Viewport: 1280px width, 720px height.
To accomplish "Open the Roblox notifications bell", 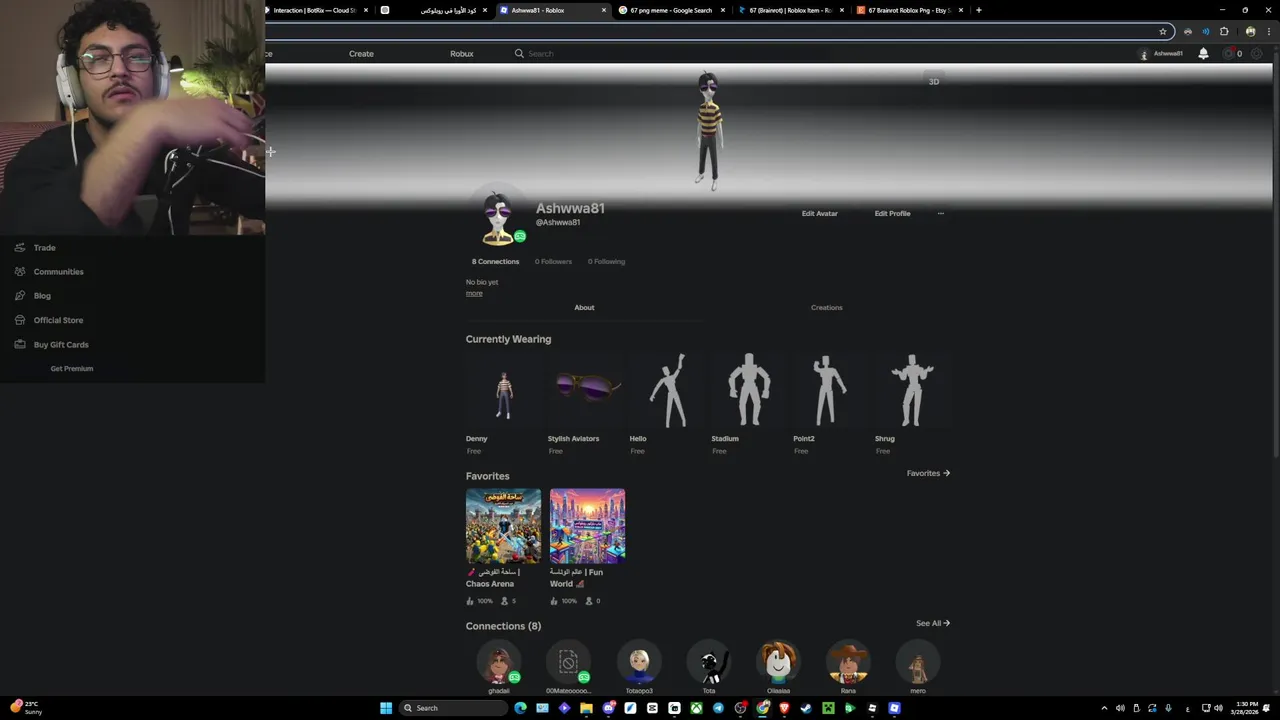I will pyautogui.click(x=1203, y=54).
